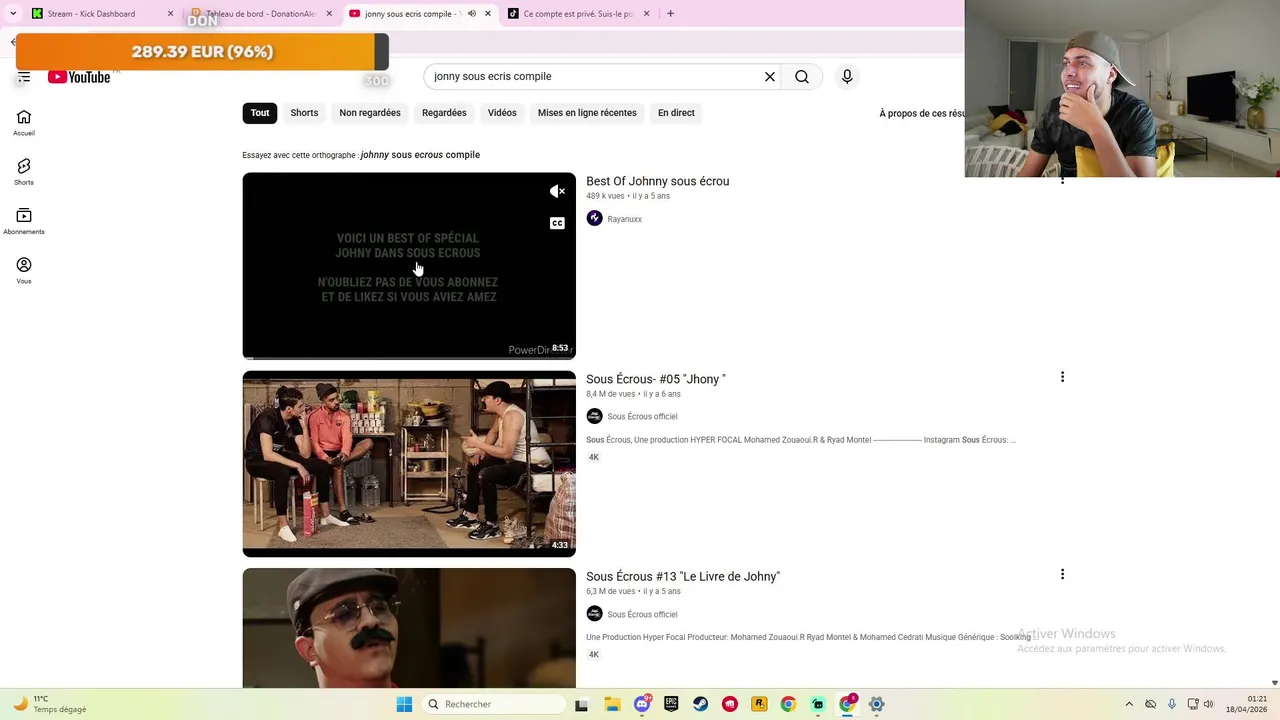Viewport: 1280px width, 720px height.
Task: Open Task View in the taskbar
Action: click(x=582, y=704)
